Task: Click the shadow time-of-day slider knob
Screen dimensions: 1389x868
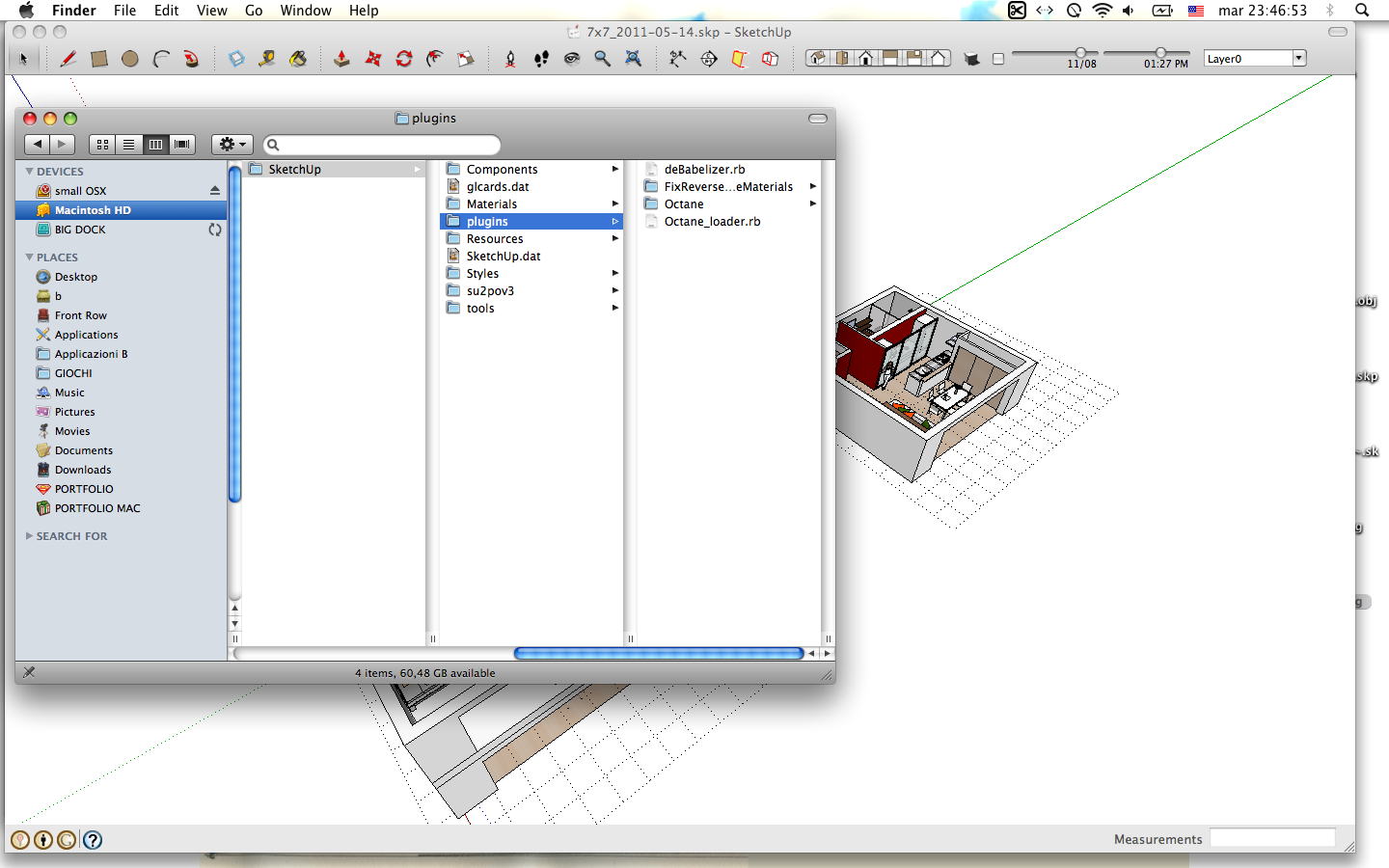Action: 1160,53
